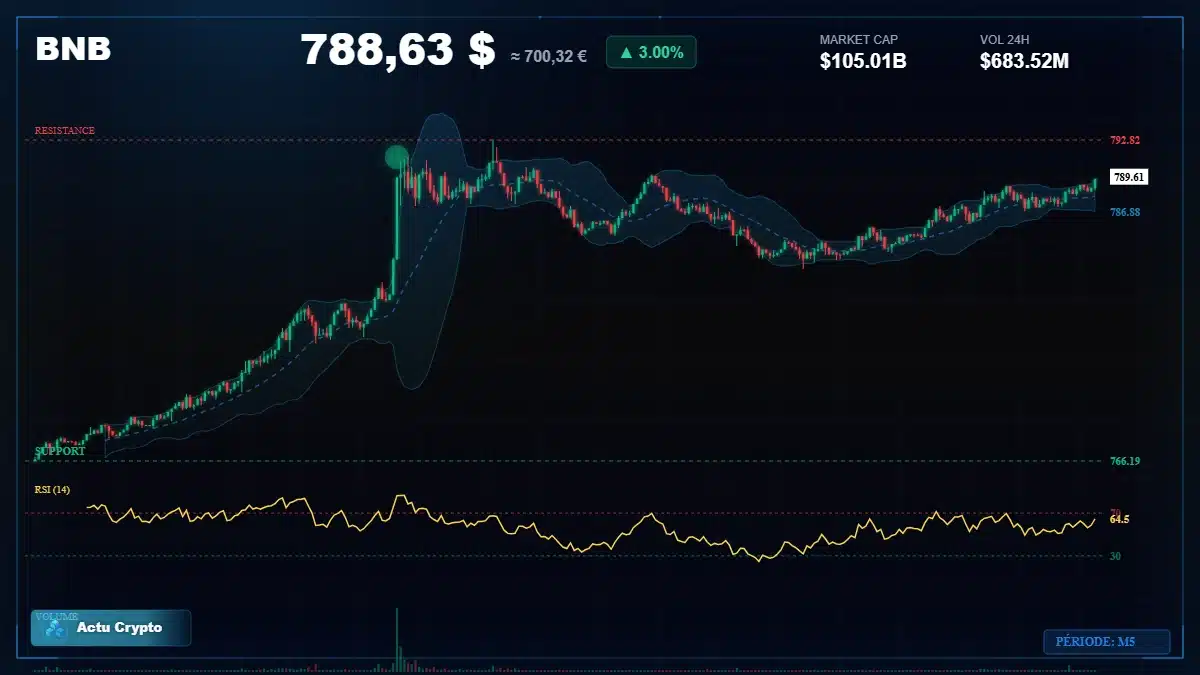Click the Actu Crypto logo icon

pos(56,628)
